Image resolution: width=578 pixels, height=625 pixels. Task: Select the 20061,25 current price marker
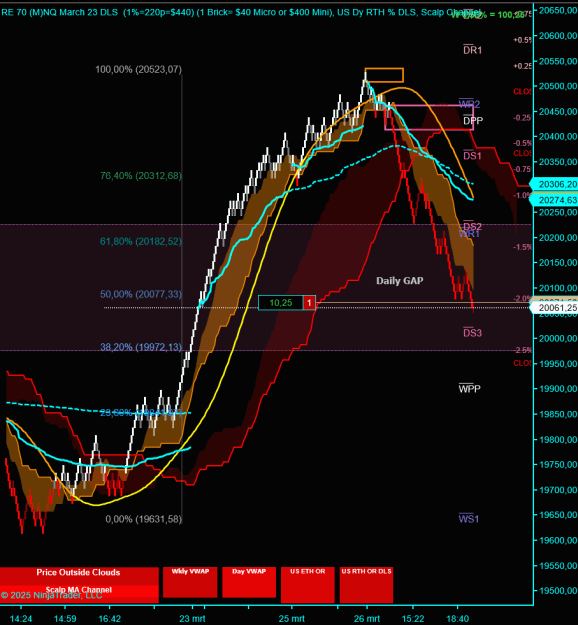coord(554,308)
